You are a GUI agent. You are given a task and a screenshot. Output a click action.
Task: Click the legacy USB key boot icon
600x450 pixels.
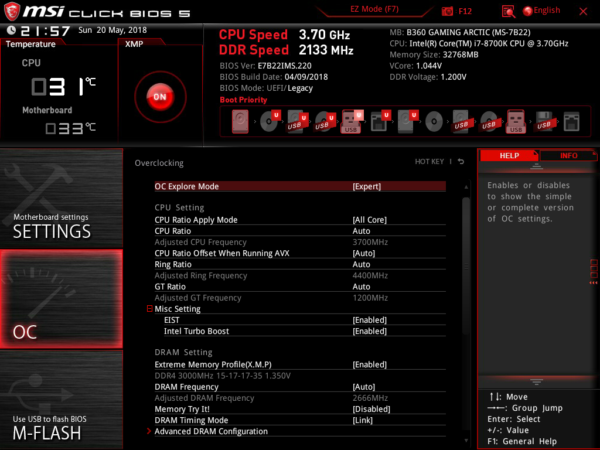[515, 121]
